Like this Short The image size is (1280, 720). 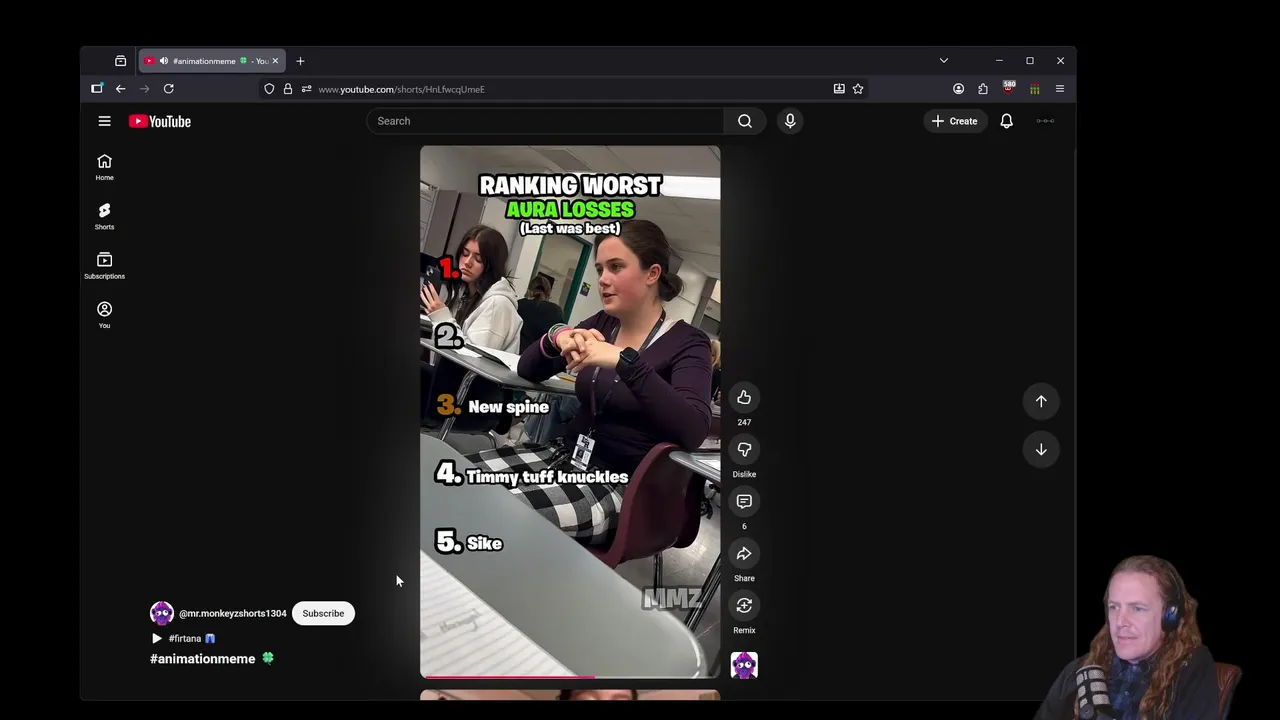(744, 398)
